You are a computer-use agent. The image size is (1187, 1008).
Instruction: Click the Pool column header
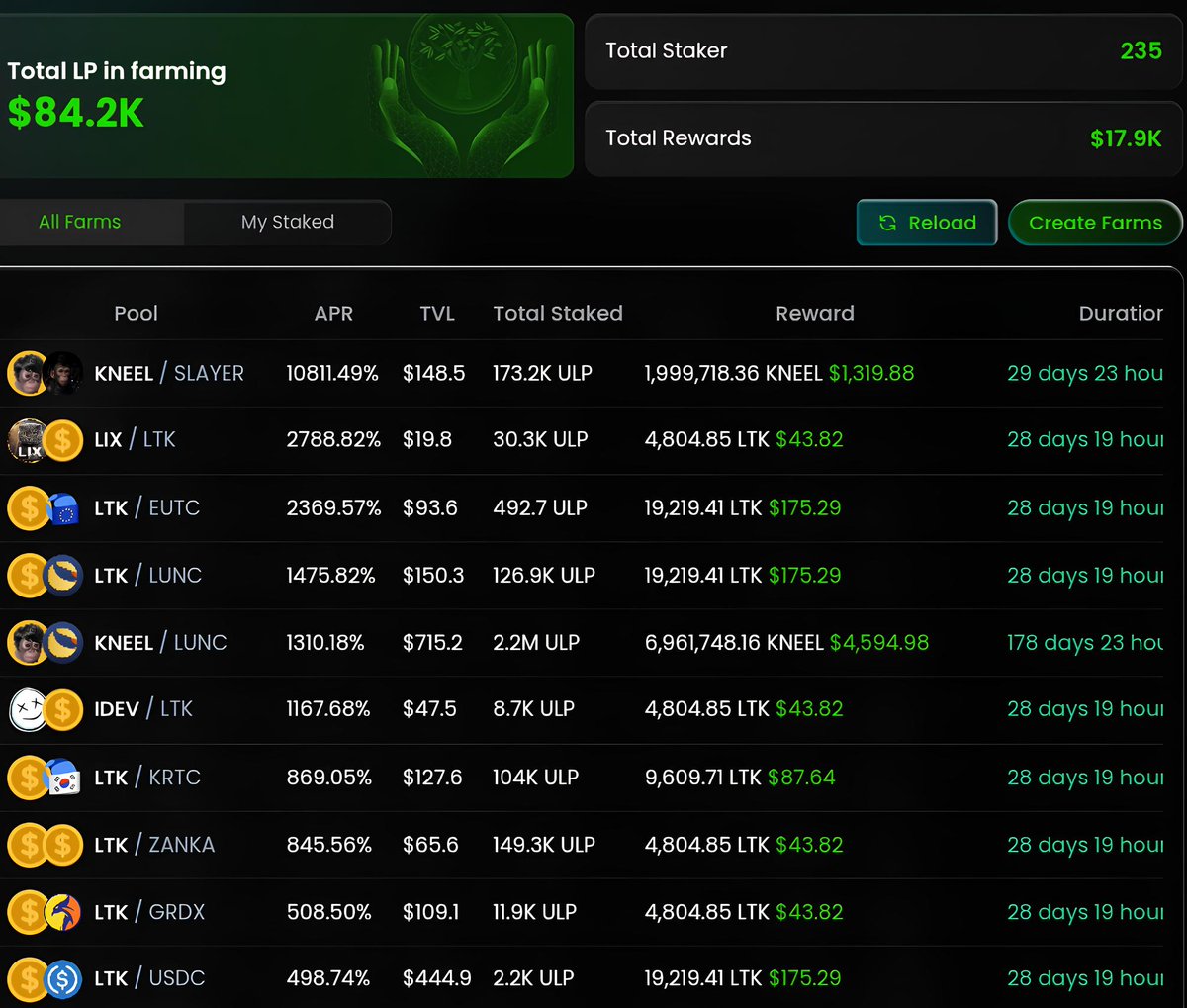tap(136, 313)
